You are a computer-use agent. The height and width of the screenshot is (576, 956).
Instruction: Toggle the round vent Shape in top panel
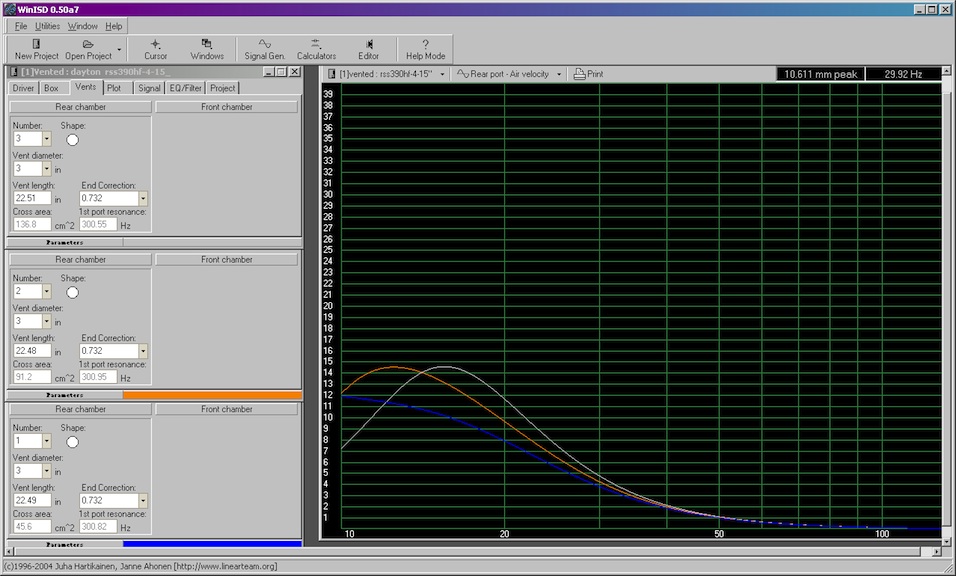click(x=73, y=140)
